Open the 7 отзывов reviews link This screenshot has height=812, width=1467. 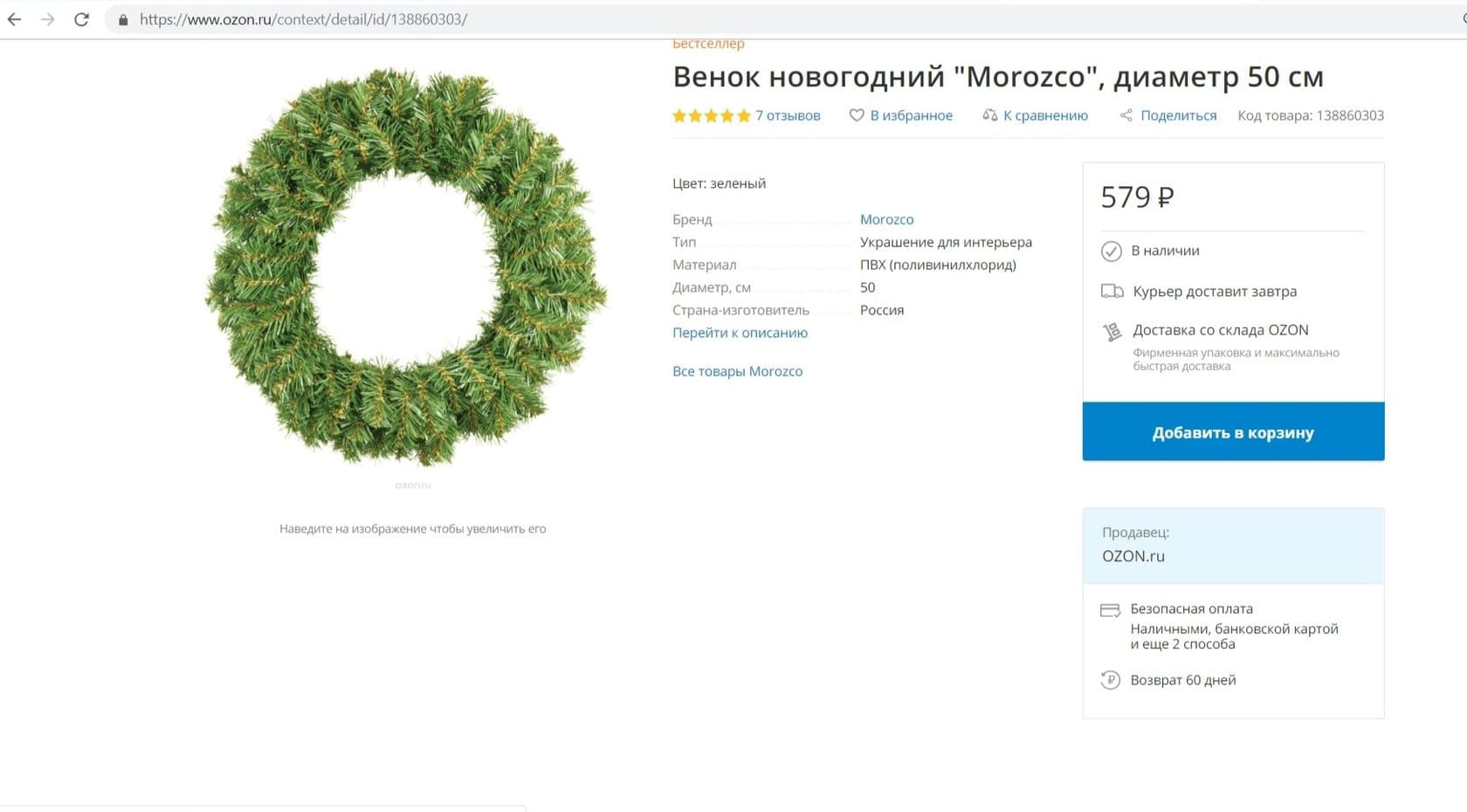pos(788,115)
